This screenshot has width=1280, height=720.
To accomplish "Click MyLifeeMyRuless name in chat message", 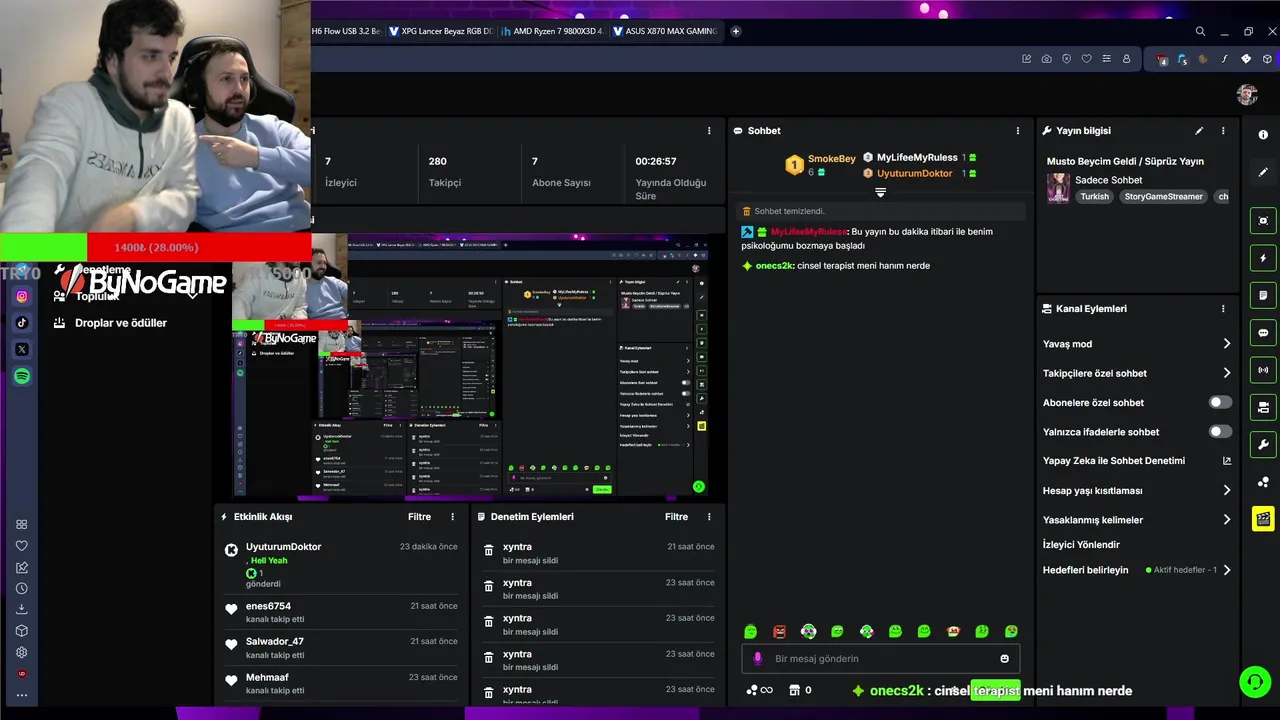I will click(808, 232).
